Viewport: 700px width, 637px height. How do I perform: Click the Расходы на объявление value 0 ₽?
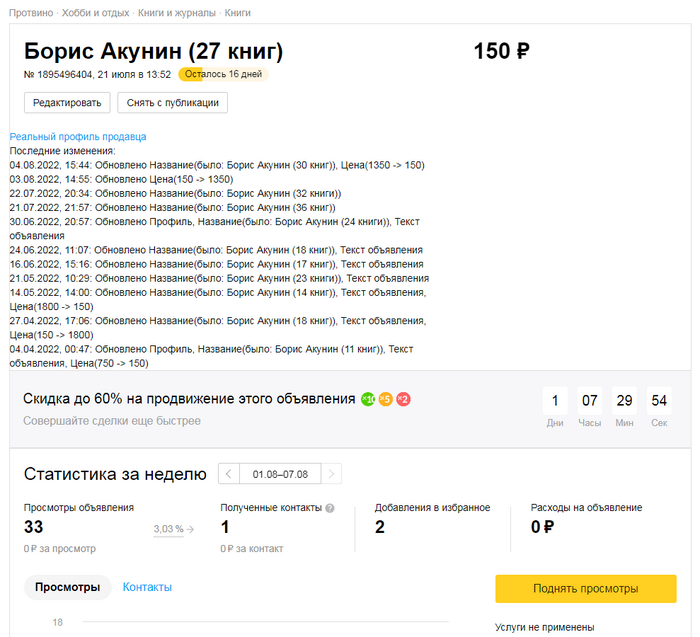point(542,527)
